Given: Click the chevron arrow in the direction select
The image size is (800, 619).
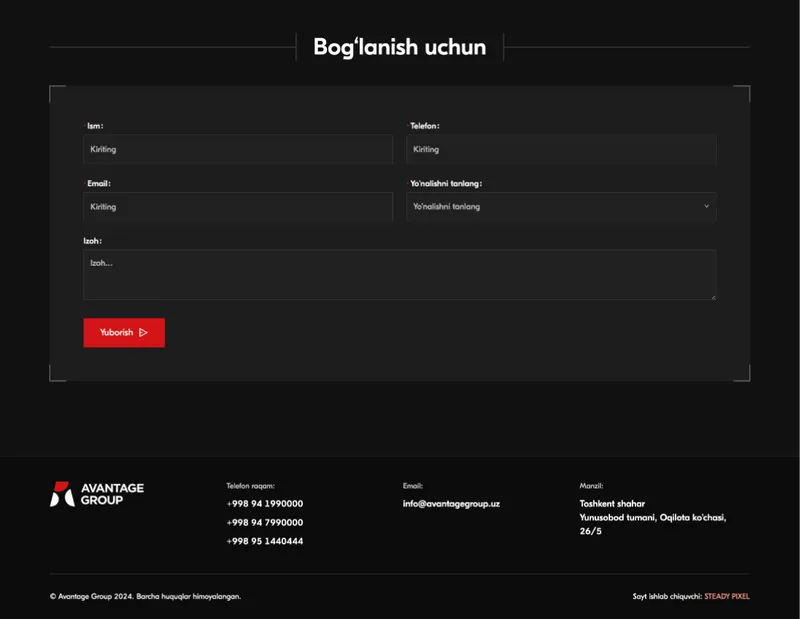Looking at the screenshot, I should 706,206.
